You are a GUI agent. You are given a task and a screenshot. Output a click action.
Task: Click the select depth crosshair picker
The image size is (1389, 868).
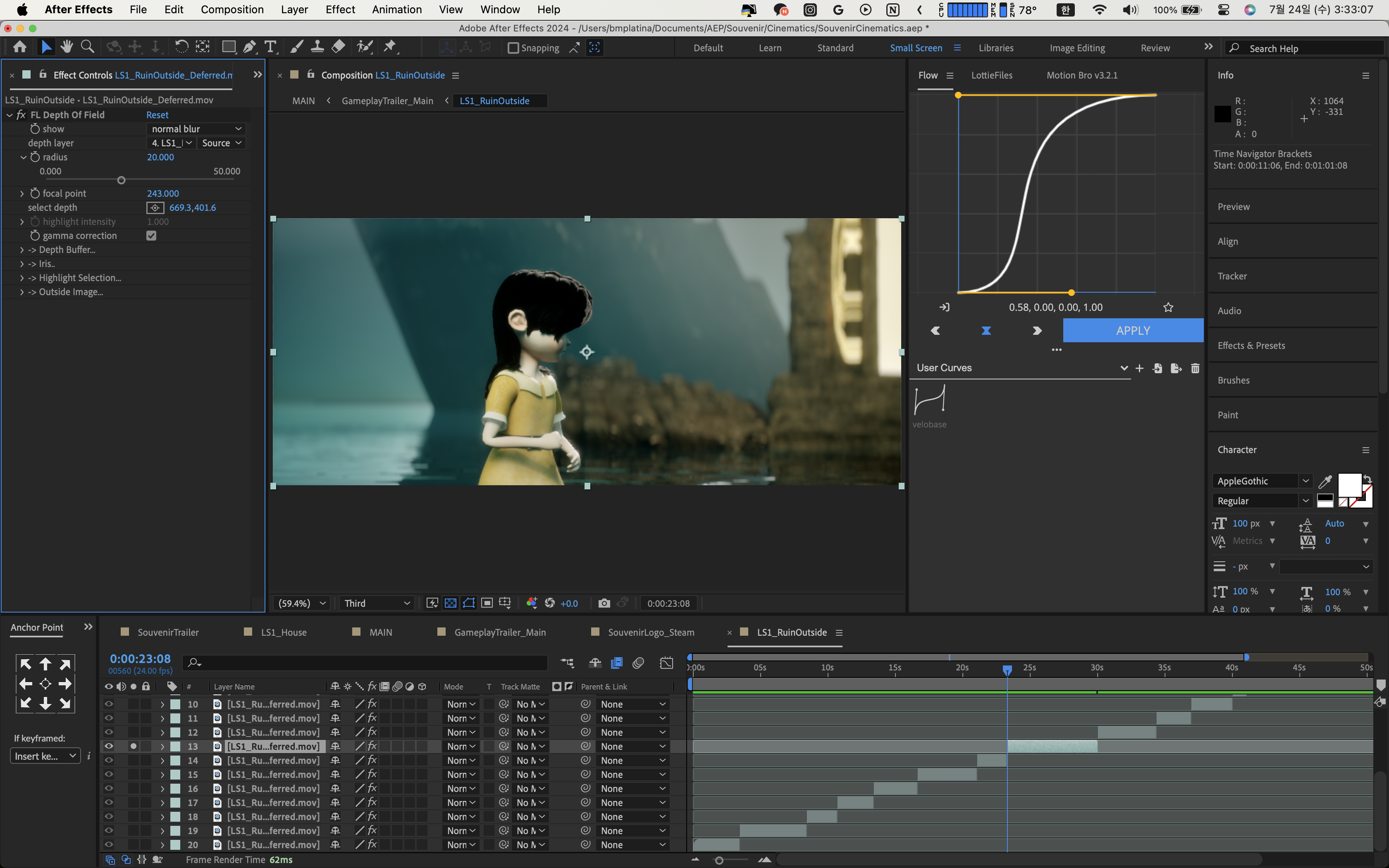(155, 208)
